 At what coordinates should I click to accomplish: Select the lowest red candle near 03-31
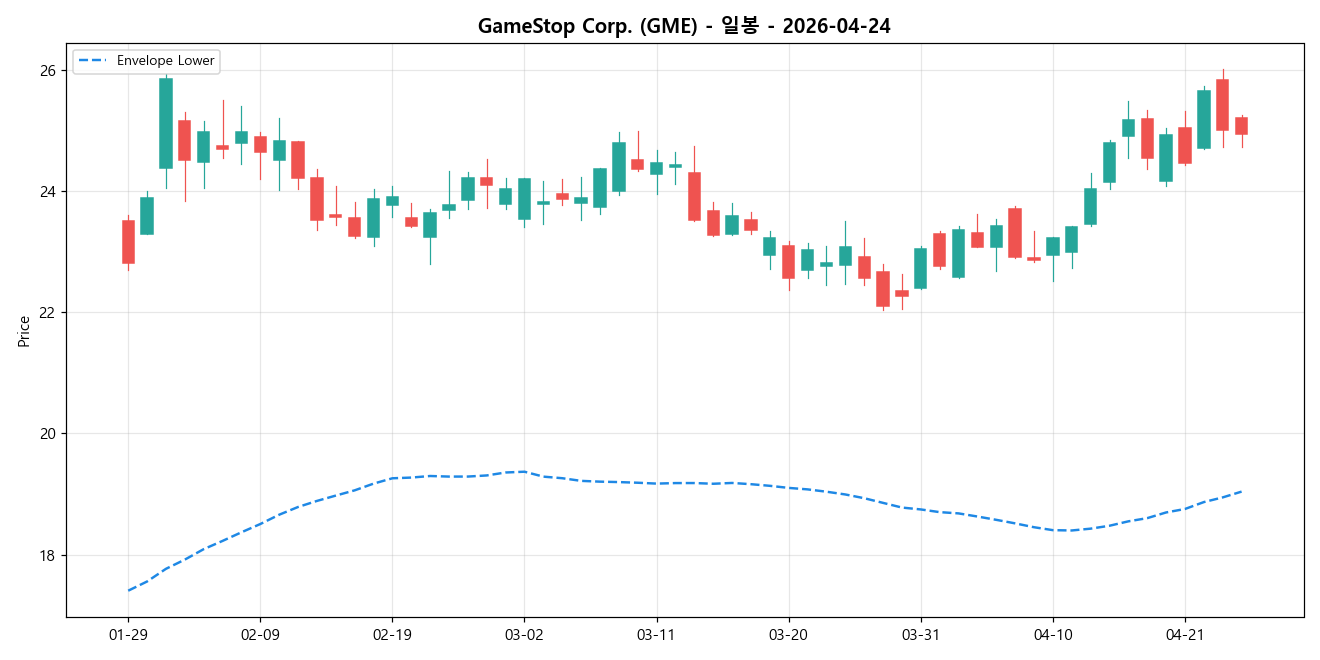[x=882, y=290]
